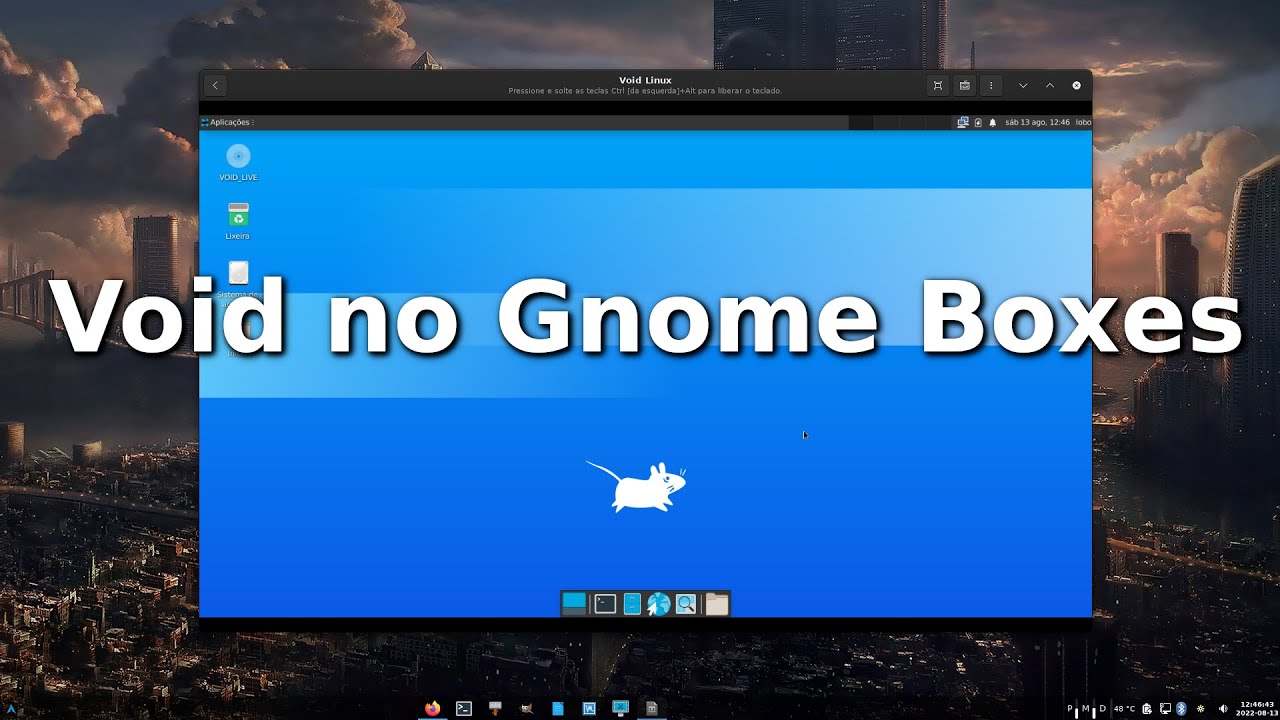This screenshot has width=1280, height=720.
Task: Toggle fullscreen in Boxes header bar
Action: click(x=938, y=86)
